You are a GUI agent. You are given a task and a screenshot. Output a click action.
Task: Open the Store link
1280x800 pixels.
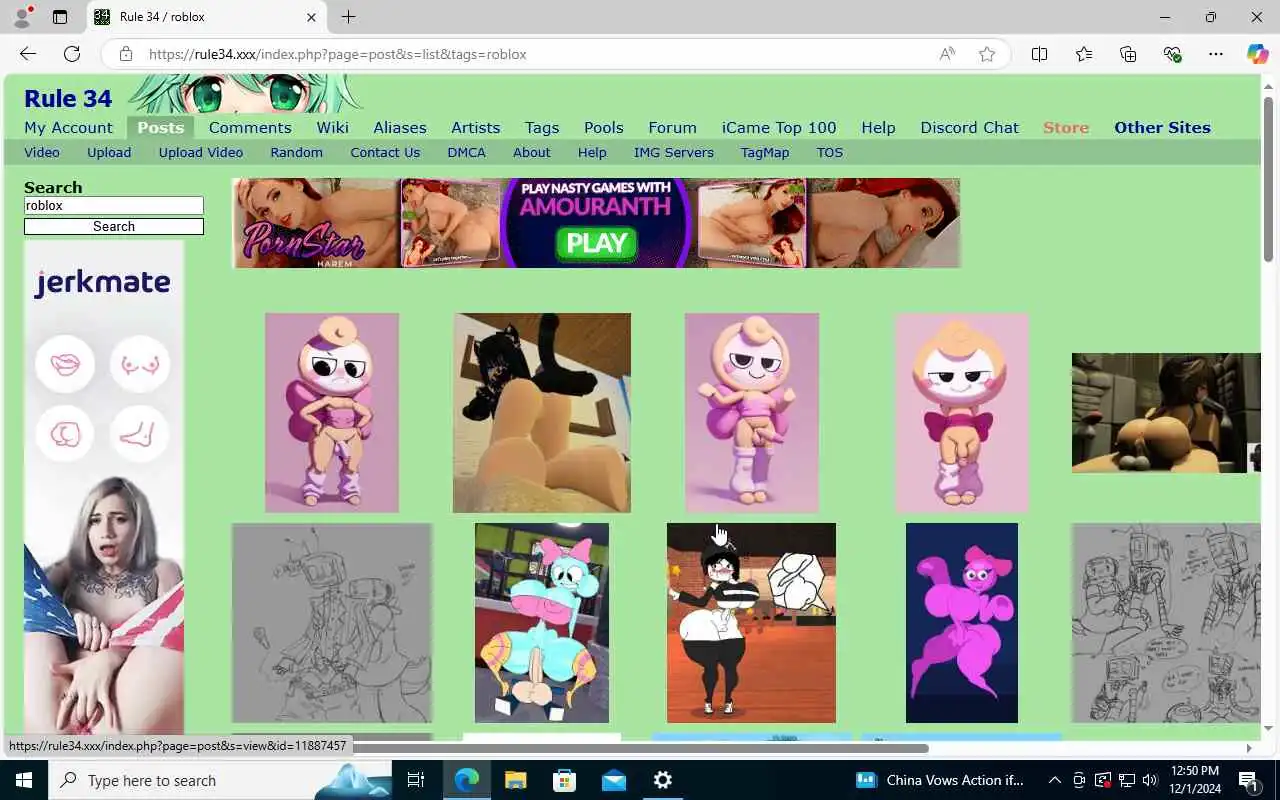pos(1066,128)
